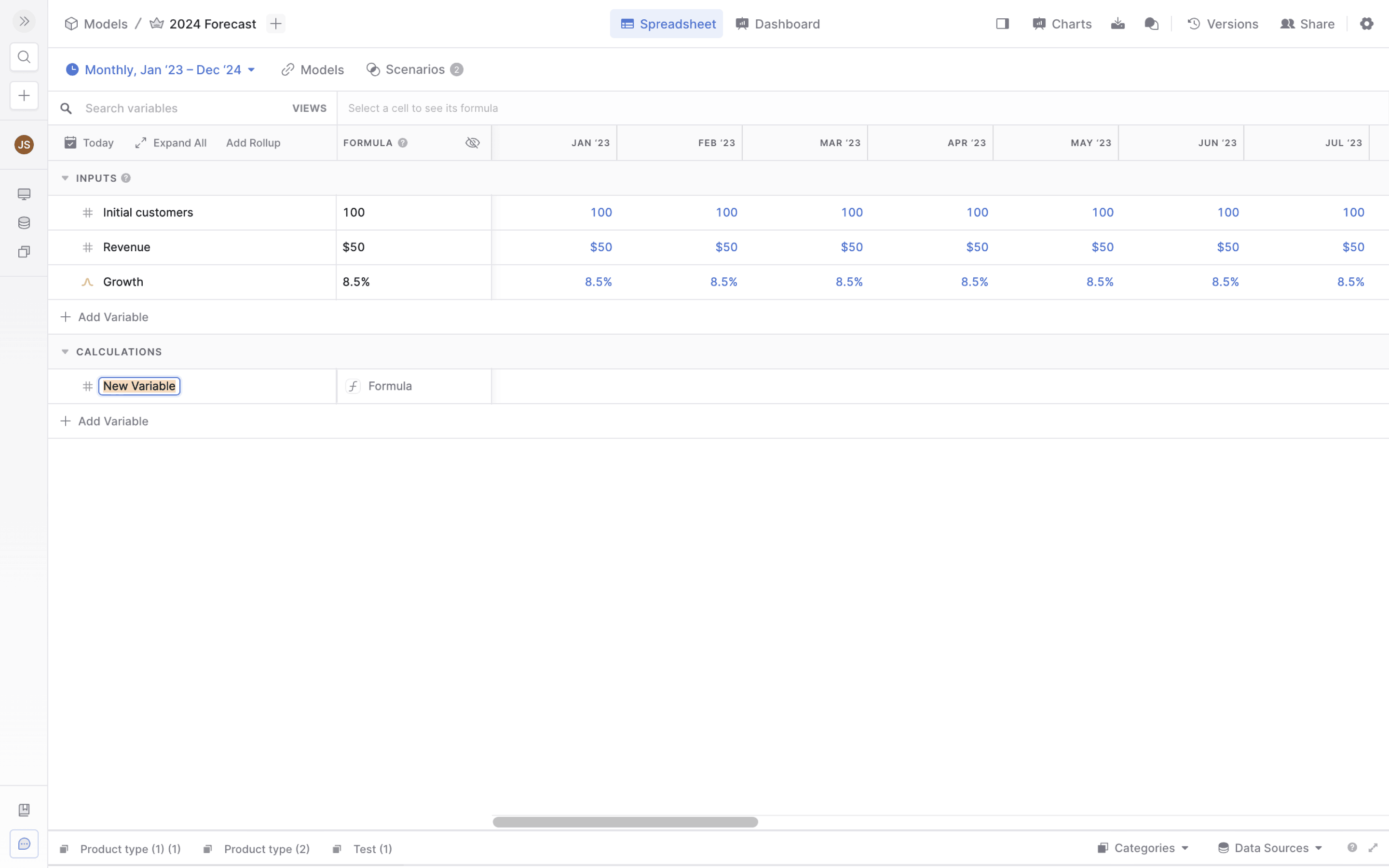Click Add Rollup
This screenshot has height=868, width=1389.
(x=253, y=143)
